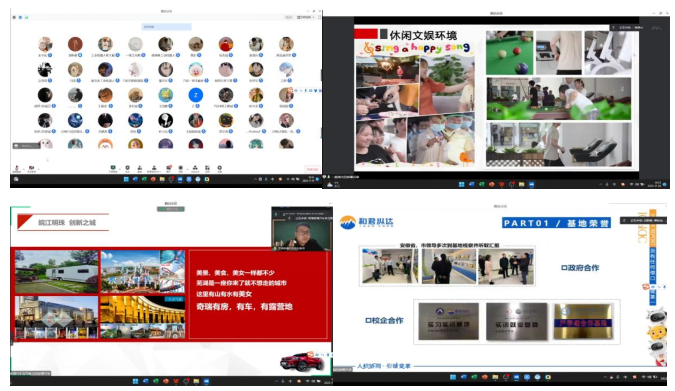Click slide heading 皖江明珠 创新之城
The image size is (675, 391).
pos(67,223)
